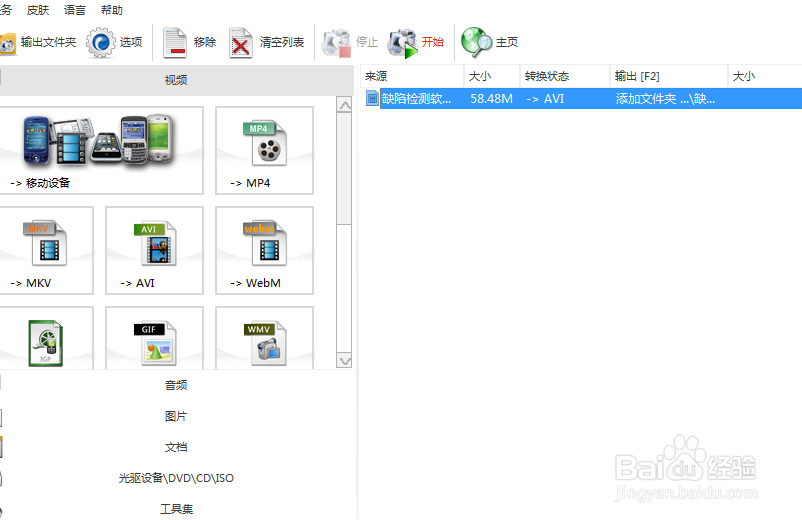The width and height of the screenshot is (802, 520).
Task: Click the last 大小 column header
Action: [765, 76]
